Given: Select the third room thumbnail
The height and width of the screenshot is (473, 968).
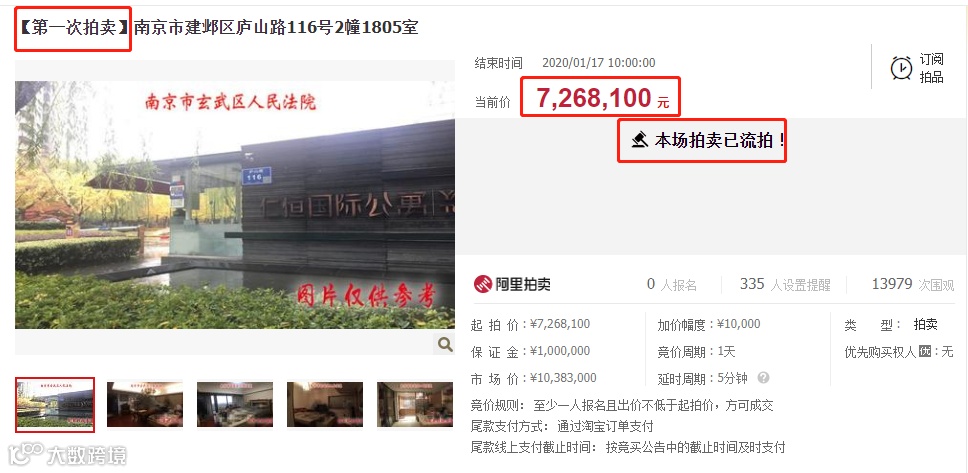Looking at the screenshot, I should point(235,404).
